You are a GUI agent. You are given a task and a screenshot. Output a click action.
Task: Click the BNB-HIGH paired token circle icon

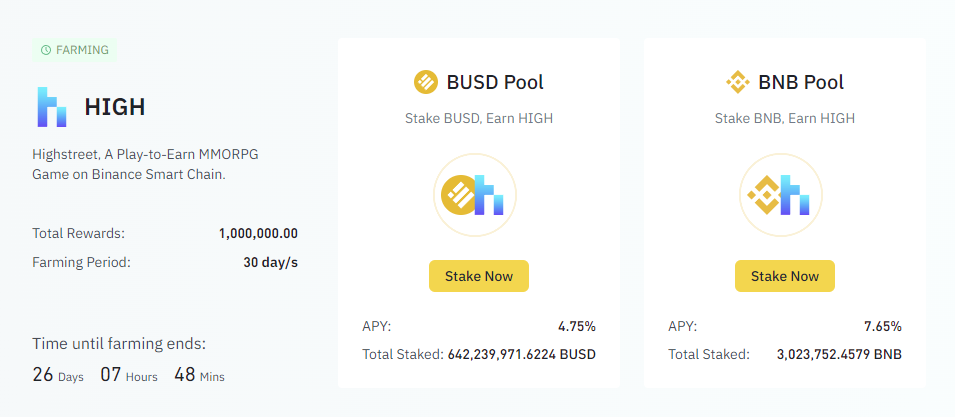point(780,194)
